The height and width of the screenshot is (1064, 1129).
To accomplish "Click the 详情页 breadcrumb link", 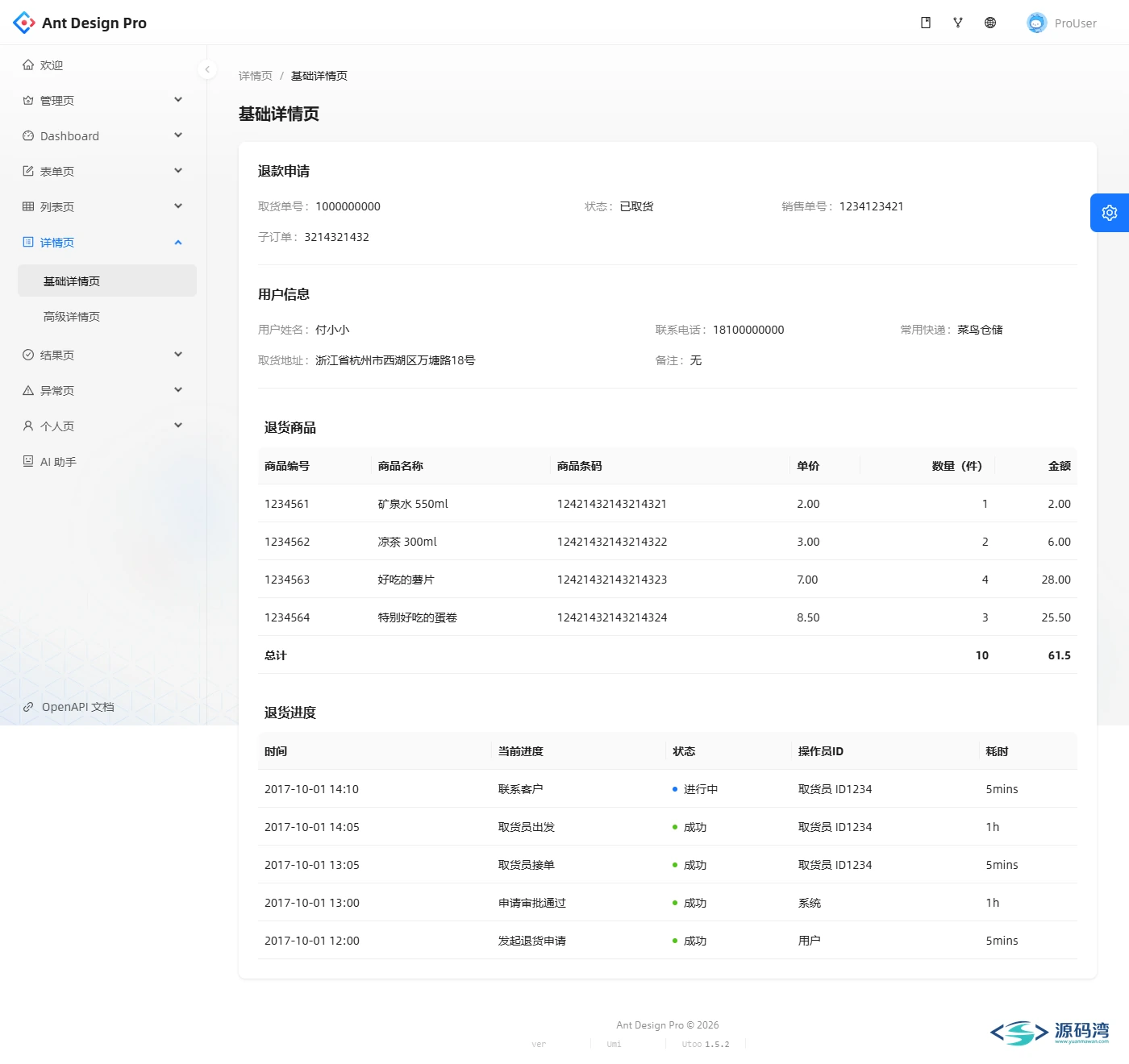I will click(x=256, y=76).
